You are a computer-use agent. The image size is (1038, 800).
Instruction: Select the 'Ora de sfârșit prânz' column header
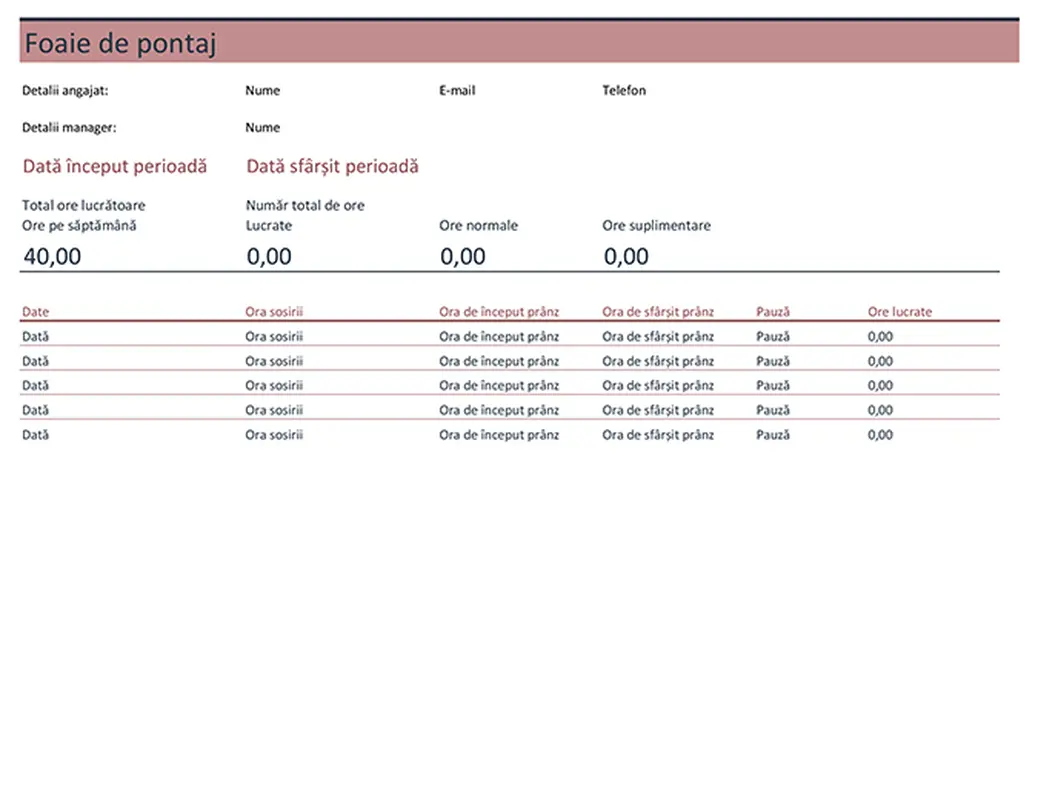coord(658,312)
